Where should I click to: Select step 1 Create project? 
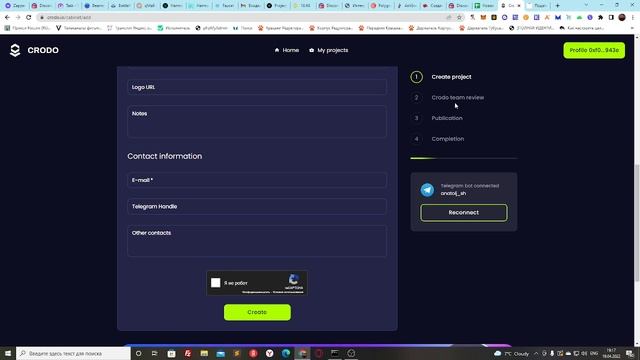click(x=441, y=77)
